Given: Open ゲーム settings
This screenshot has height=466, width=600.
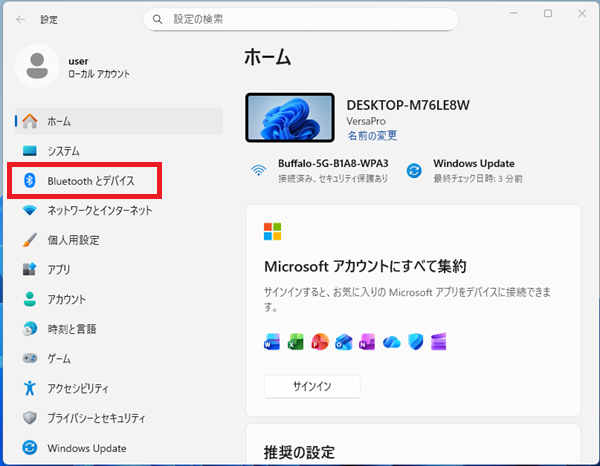Looking at the screenshot, I should click(x=119, y=358).
